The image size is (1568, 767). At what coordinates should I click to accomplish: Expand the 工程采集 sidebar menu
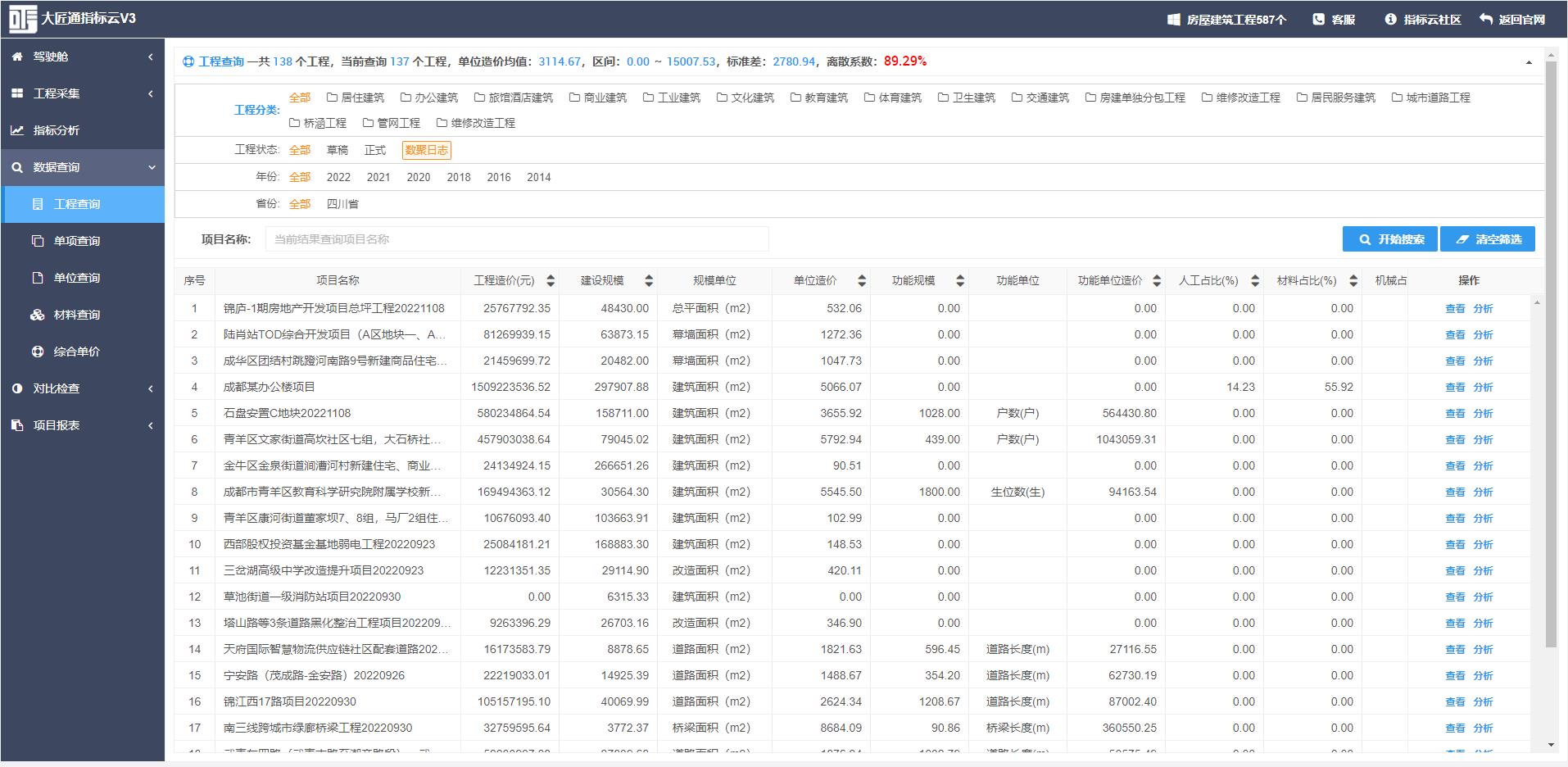tap(83, 93)
